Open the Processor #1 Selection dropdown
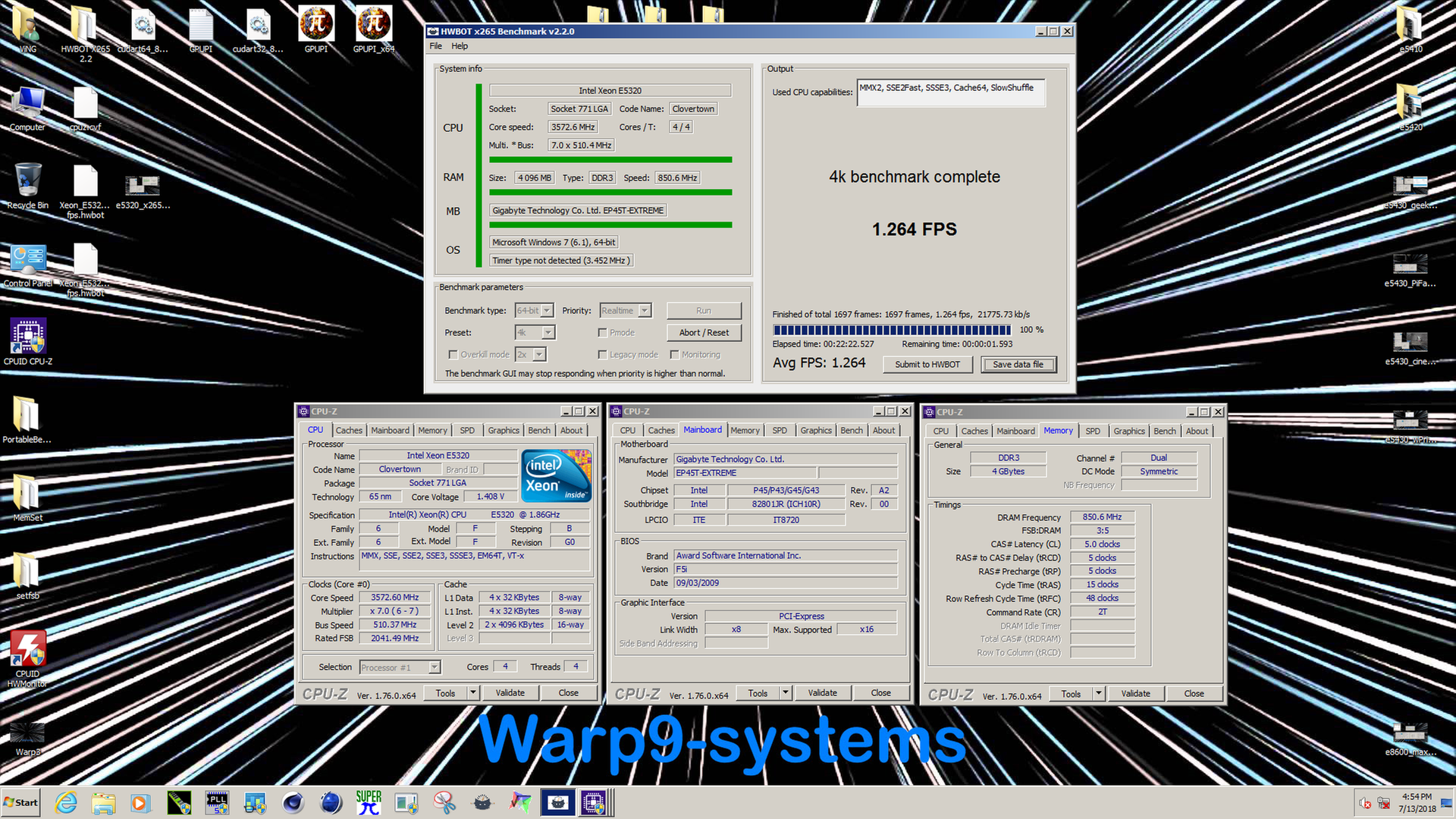Viewport: 1456px width, 819px height. pos(435,667)
